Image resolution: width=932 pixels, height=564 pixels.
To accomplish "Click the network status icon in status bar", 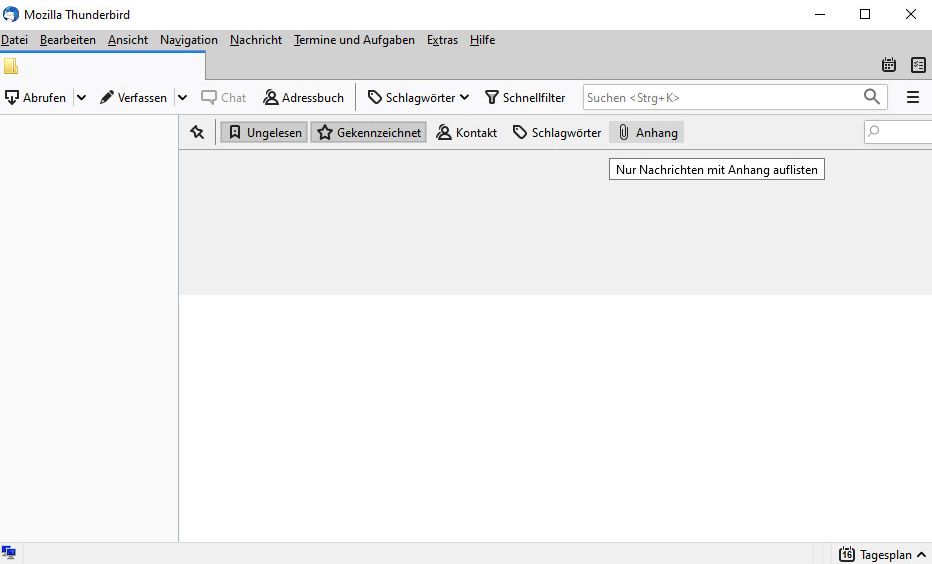I will click(x=8, y=553).
